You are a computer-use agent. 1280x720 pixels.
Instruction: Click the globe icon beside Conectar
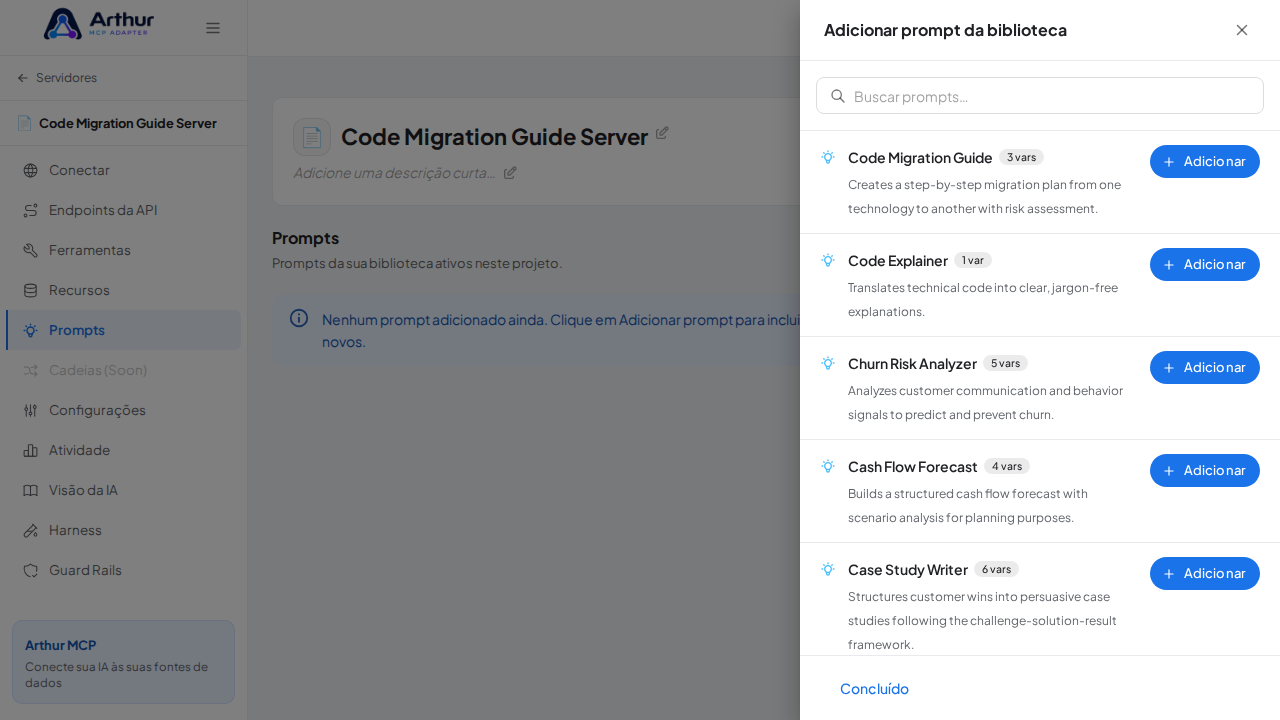(30, 170)
